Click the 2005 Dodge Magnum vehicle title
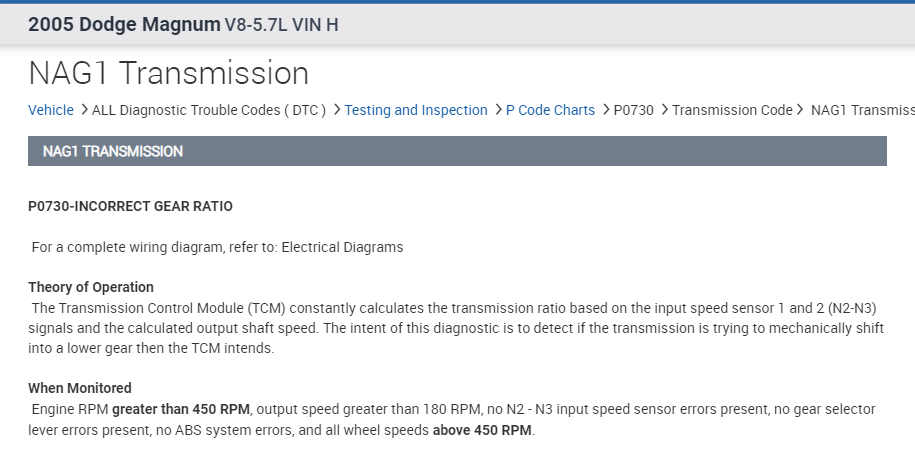 point(124,24)
